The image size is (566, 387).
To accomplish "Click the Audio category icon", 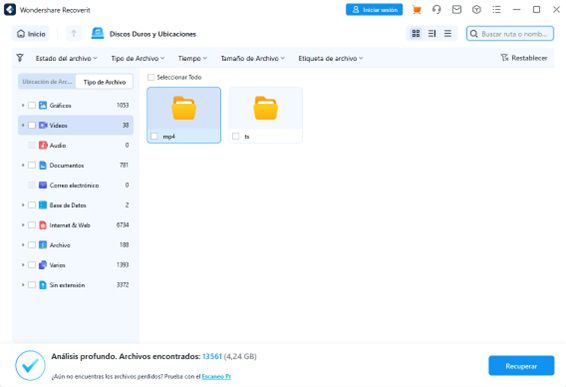I will [x=43, y=145].
